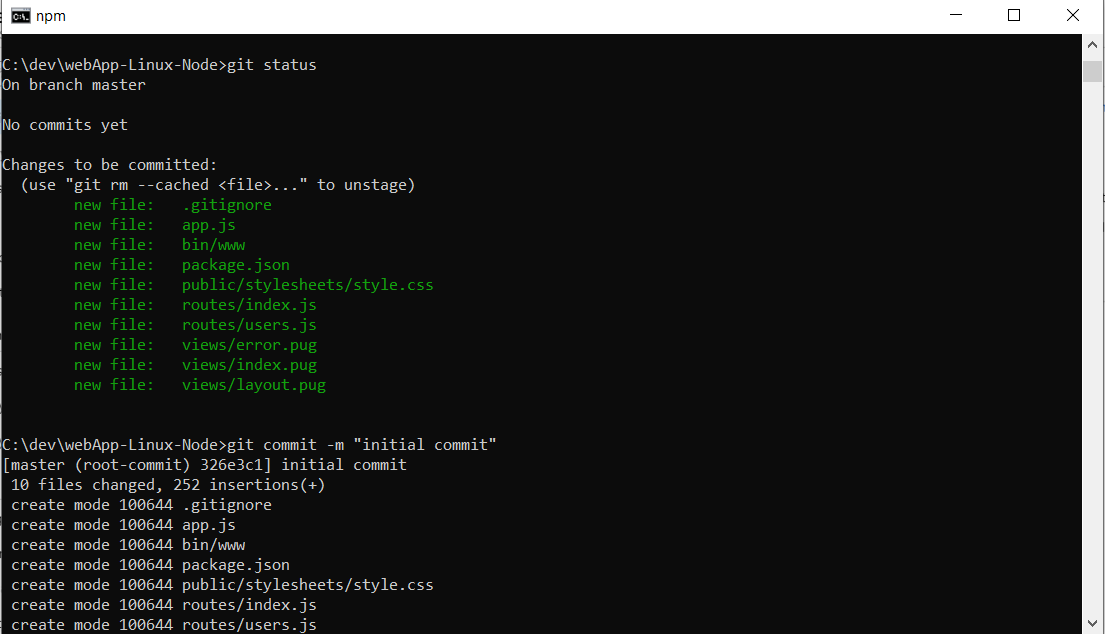Click the bin/www file entry
The width and height of the screenshot is (1105, 634).
[213, 244]
